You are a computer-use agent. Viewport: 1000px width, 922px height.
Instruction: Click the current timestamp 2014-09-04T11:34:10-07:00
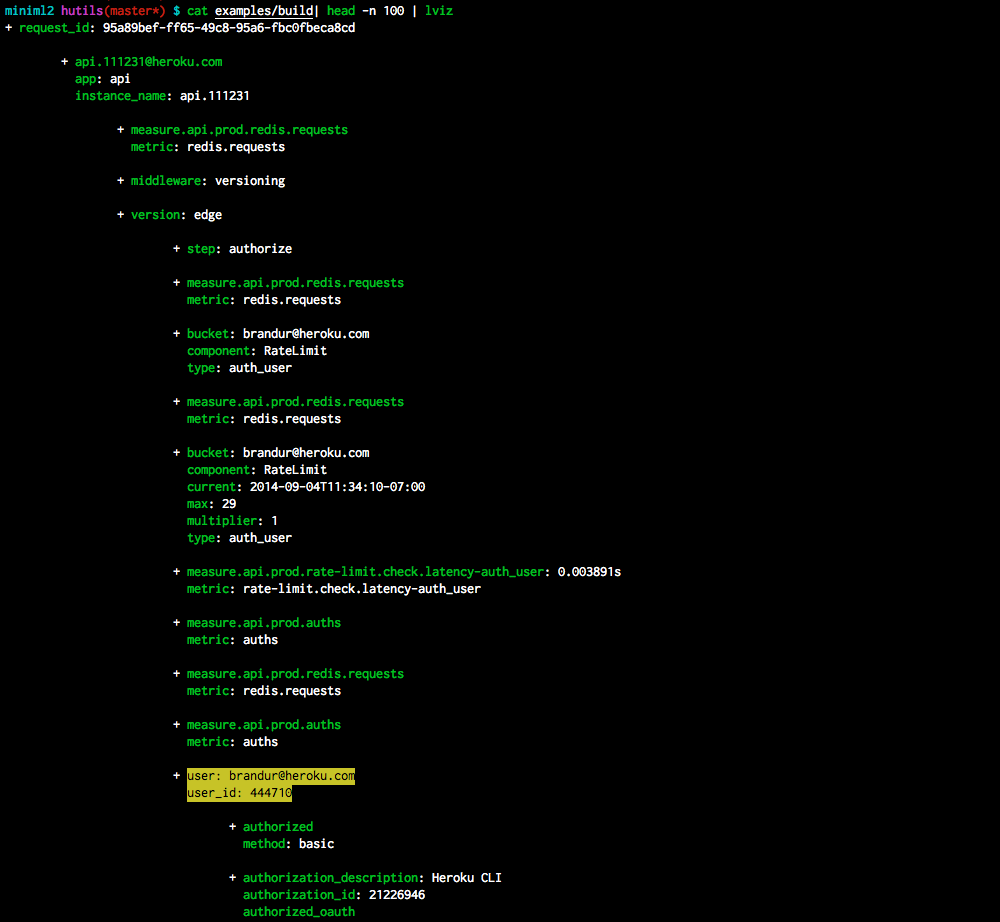337,487
